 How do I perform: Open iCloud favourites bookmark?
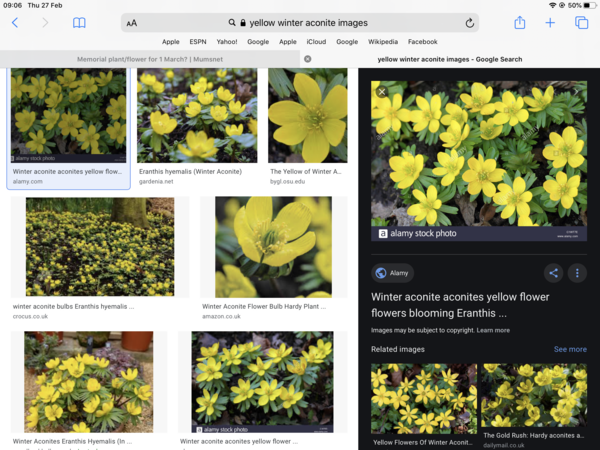(x=316, y=42)
